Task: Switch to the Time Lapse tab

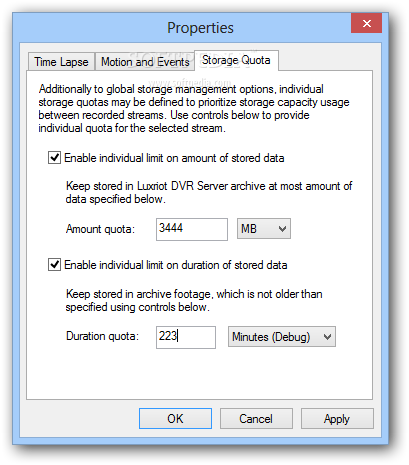Action: (x=61, y=62)
